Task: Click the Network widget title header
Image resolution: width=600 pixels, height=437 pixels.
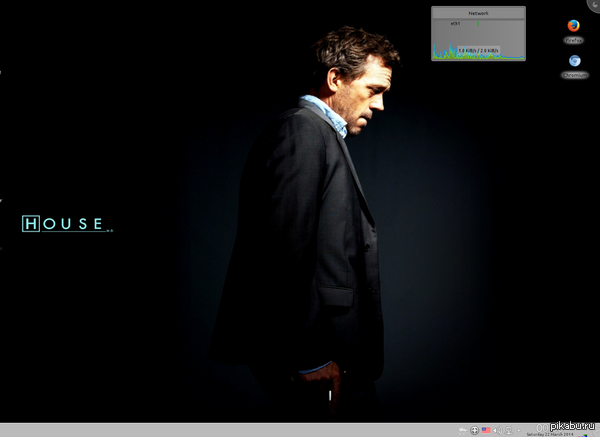Action: click(478, 13)
